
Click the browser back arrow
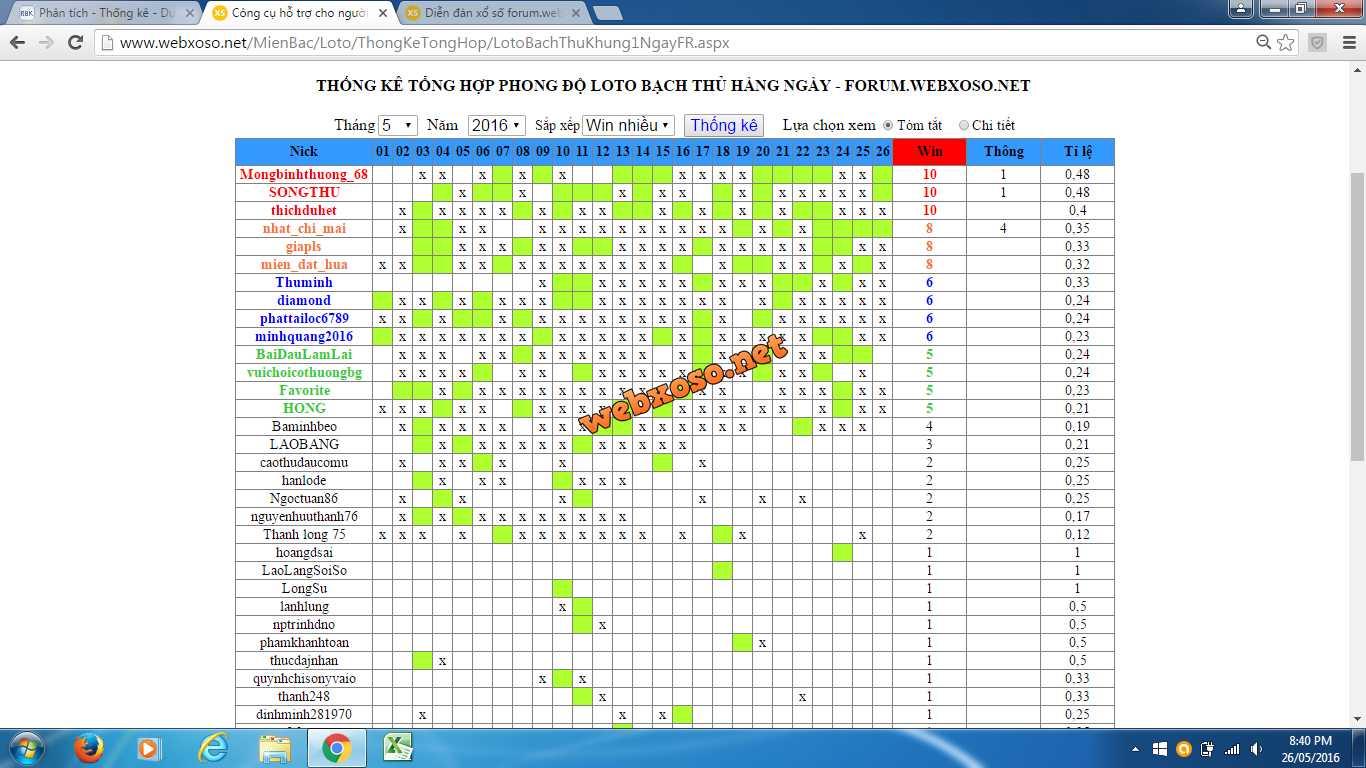[x=18, y=43]
